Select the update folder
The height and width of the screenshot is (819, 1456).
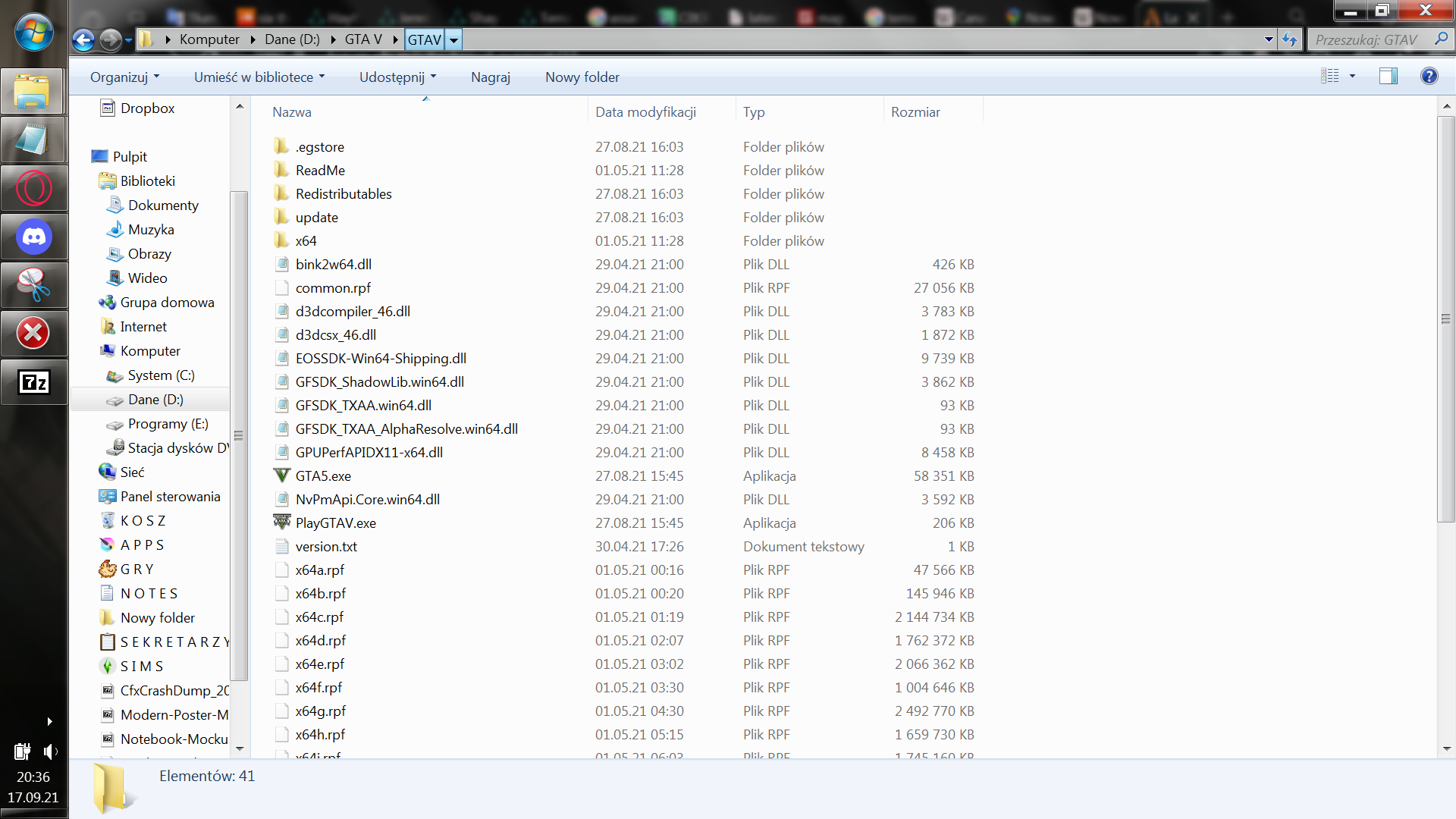317,217
